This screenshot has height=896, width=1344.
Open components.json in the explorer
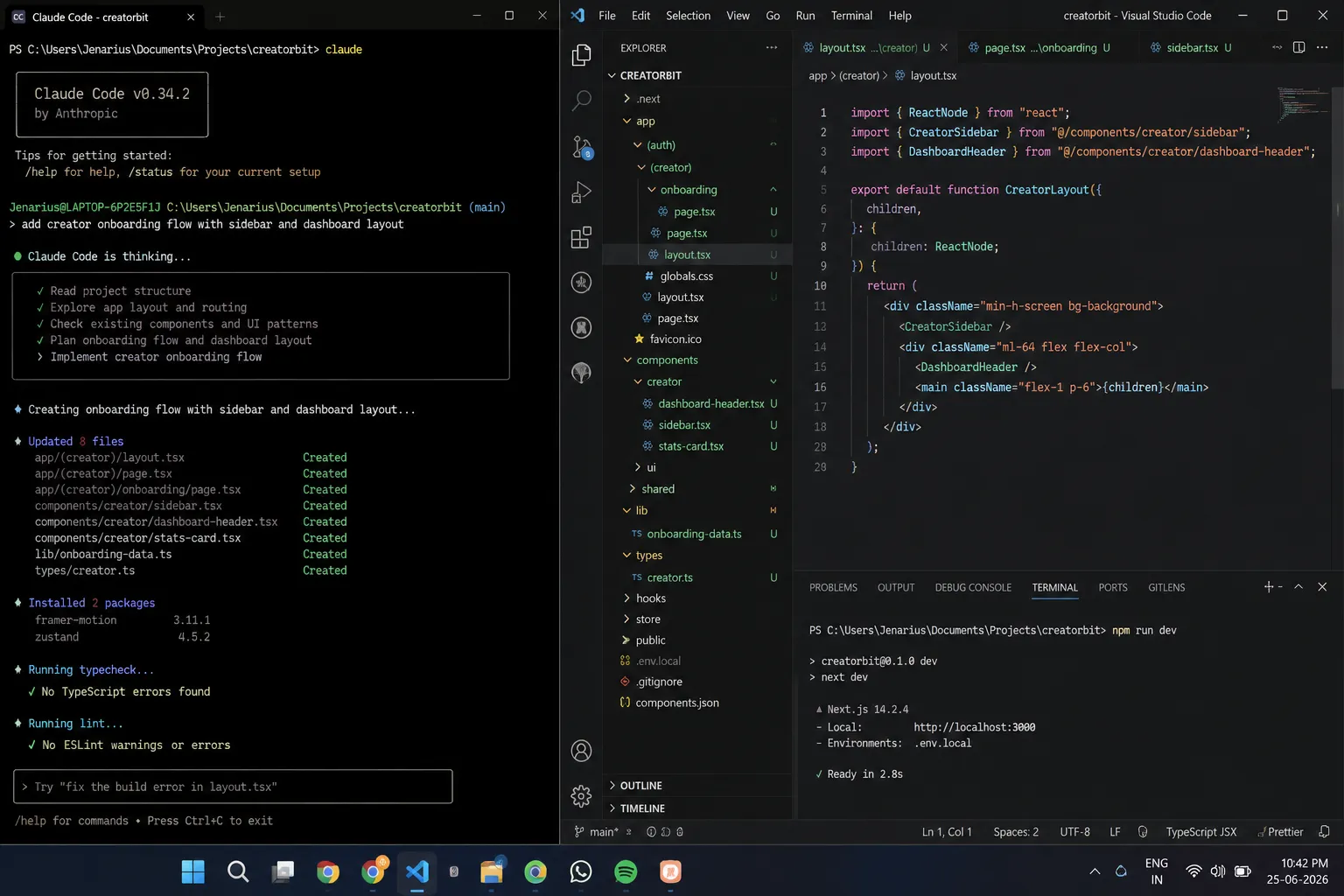coord(676,703)
